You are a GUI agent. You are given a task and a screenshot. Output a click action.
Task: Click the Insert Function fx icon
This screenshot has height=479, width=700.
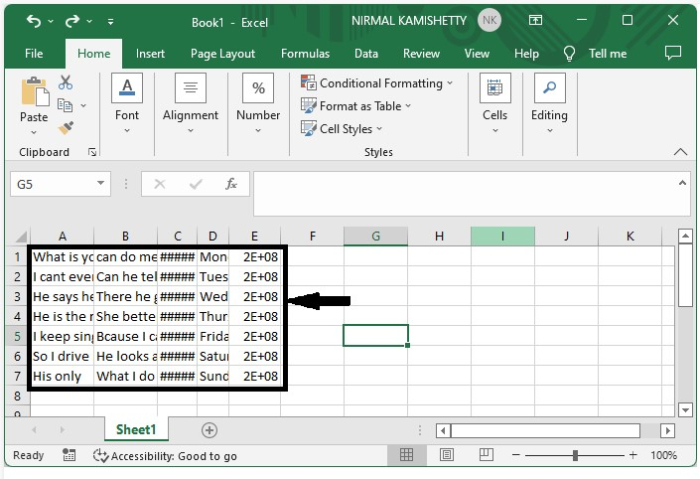(231, 184)
